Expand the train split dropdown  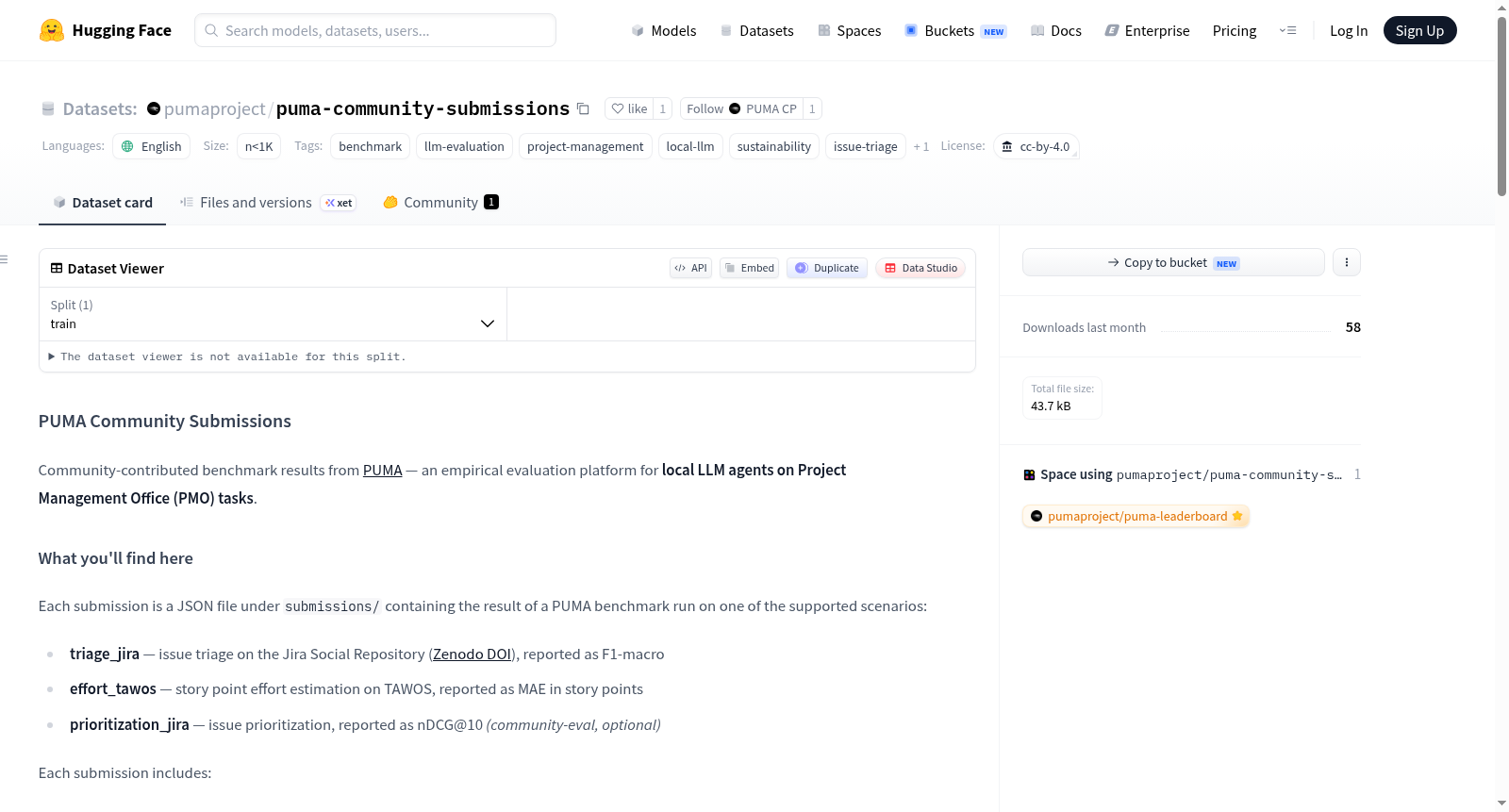tap(273, 314)
